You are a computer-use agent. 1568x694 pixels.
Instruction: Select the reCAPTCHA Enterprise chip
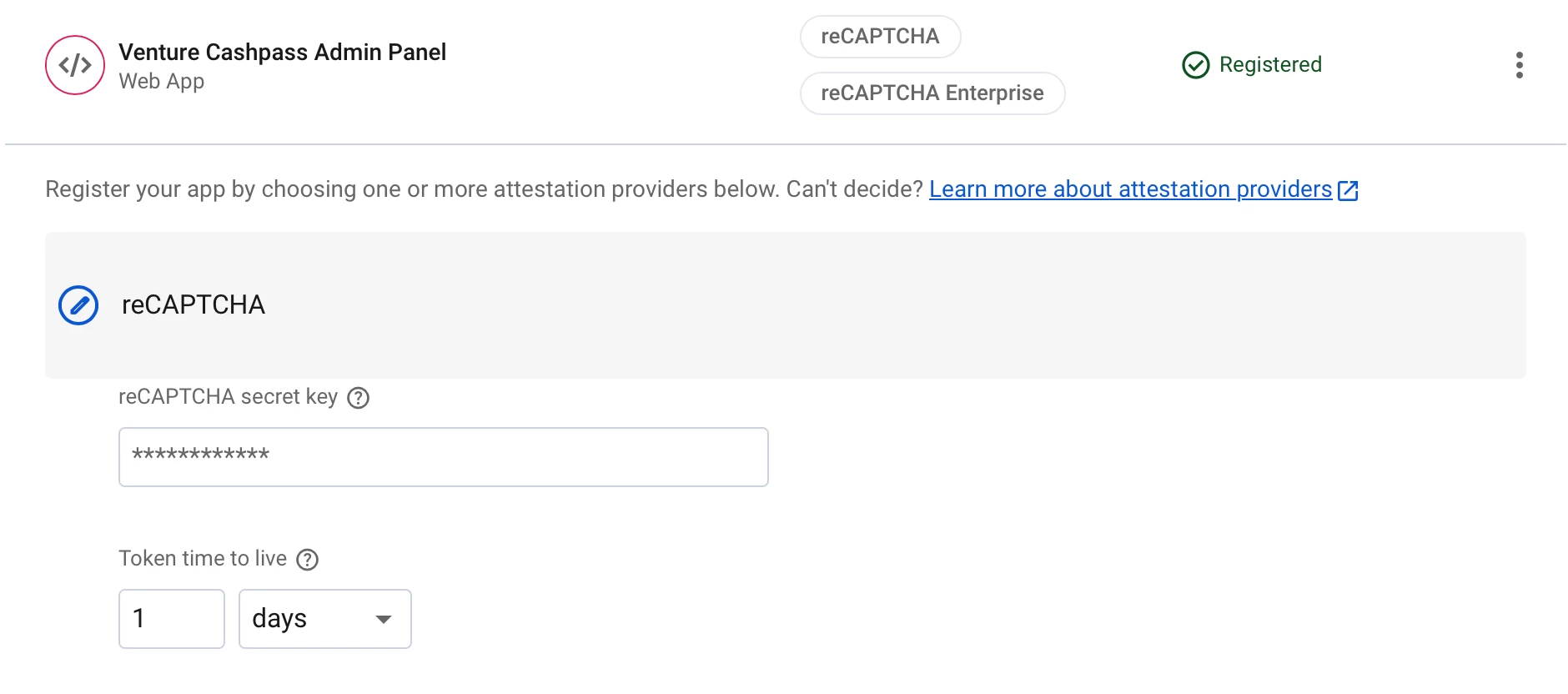click(x=932, y=93)
